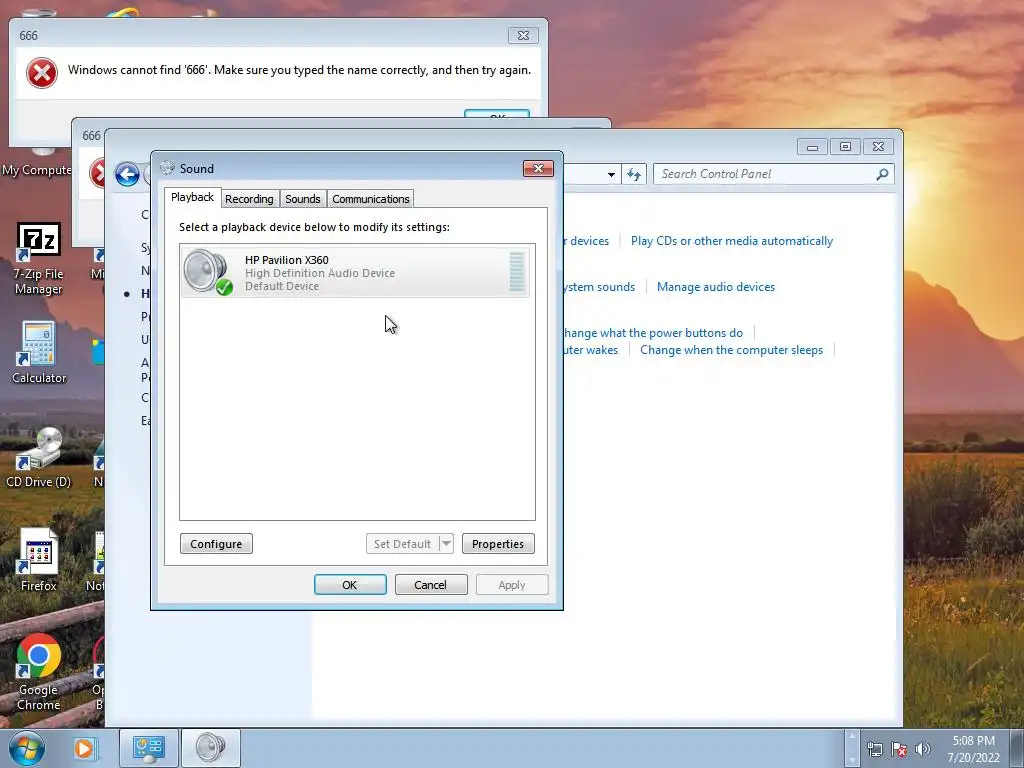Click the Control Panel refresh icon

tap(633, 174)
